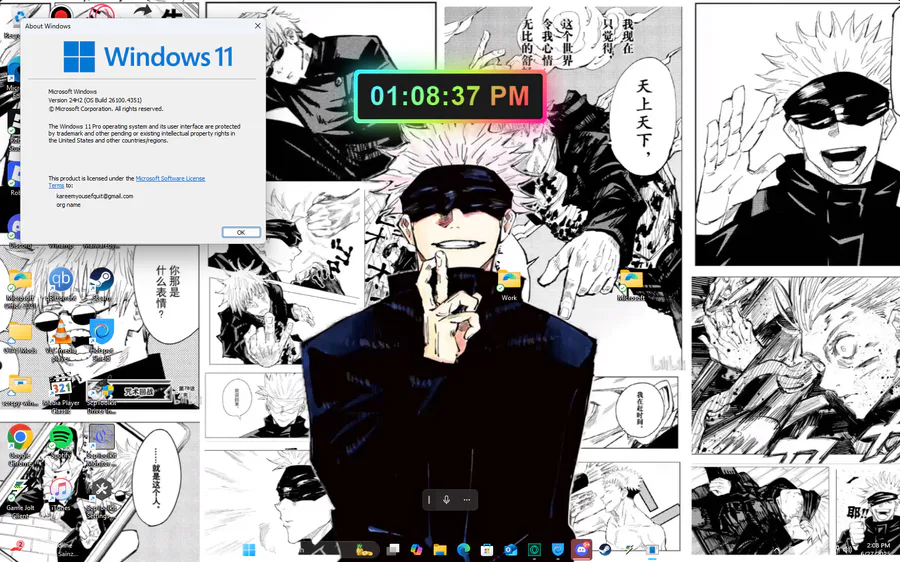Click the taskbar search box
The image size is (900, 562).
[336, 550]
